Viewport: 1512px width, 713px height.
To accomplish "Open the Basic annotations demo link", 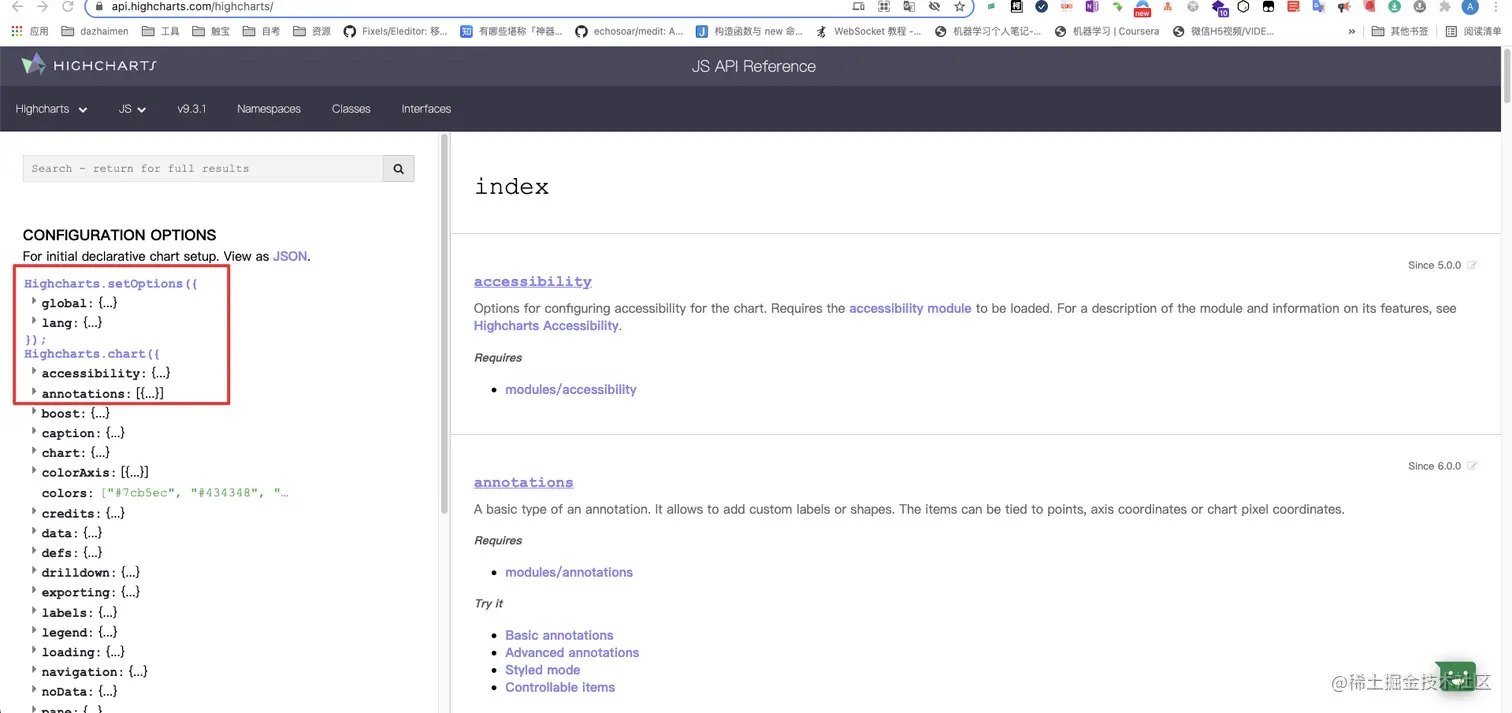I will tap(559, 635).
